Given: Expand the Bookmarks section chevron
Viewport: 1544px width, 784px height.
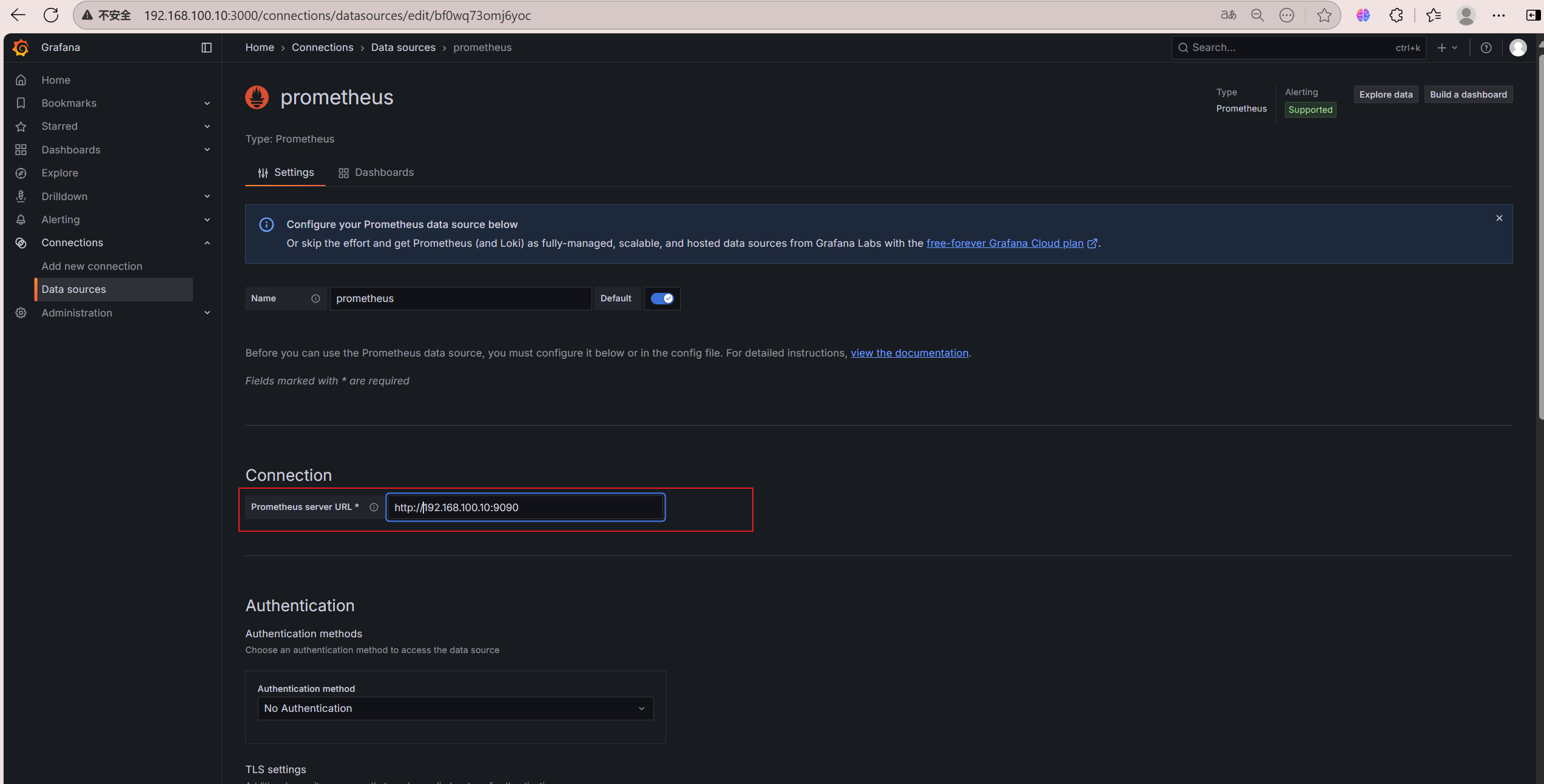Looking at the screenshot, I should pyautogui.click(x=207, y=103).
